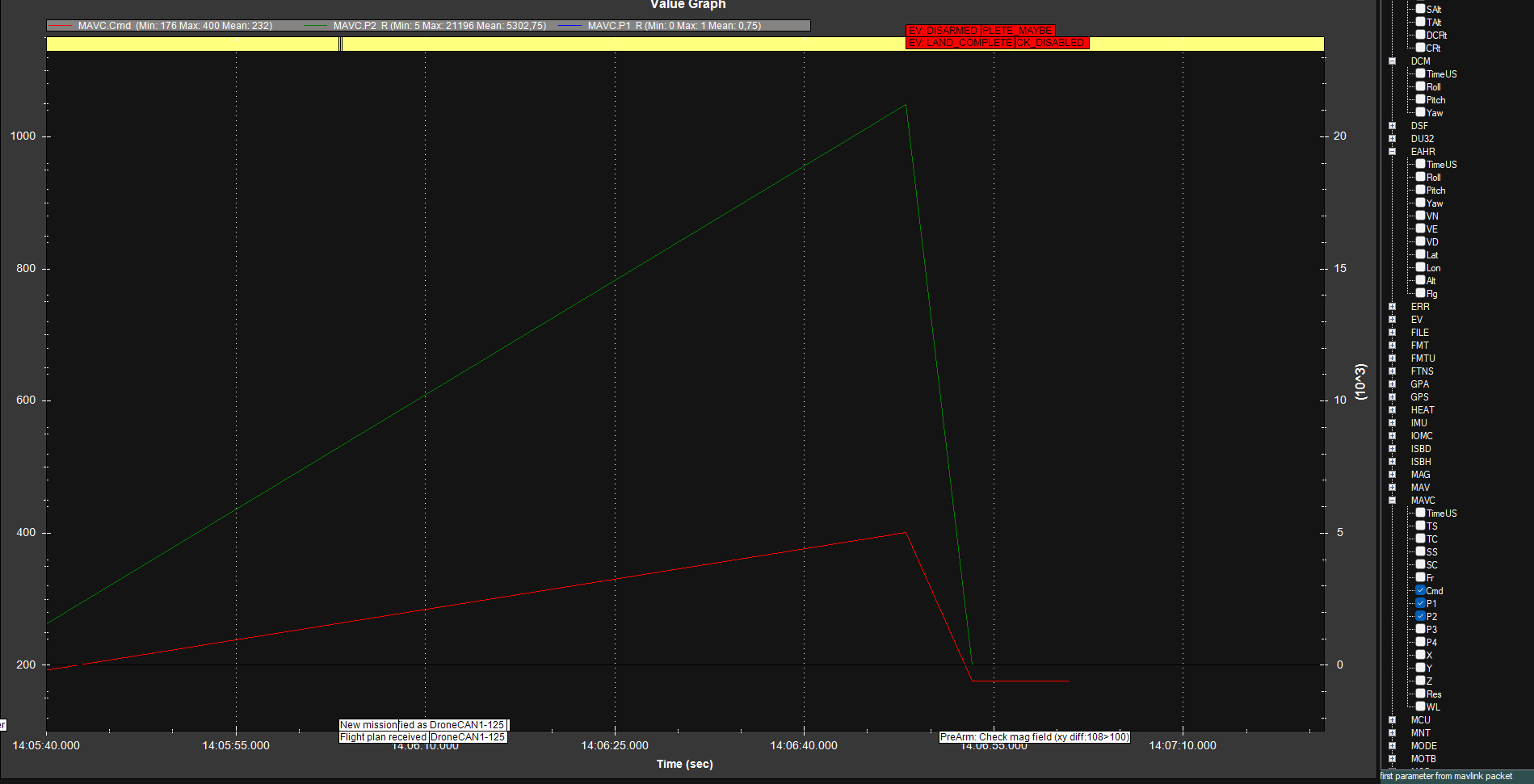The image size is (1534, 784).
Task: Select the FTNS item in tree
Action: (x=1422, y=371)
